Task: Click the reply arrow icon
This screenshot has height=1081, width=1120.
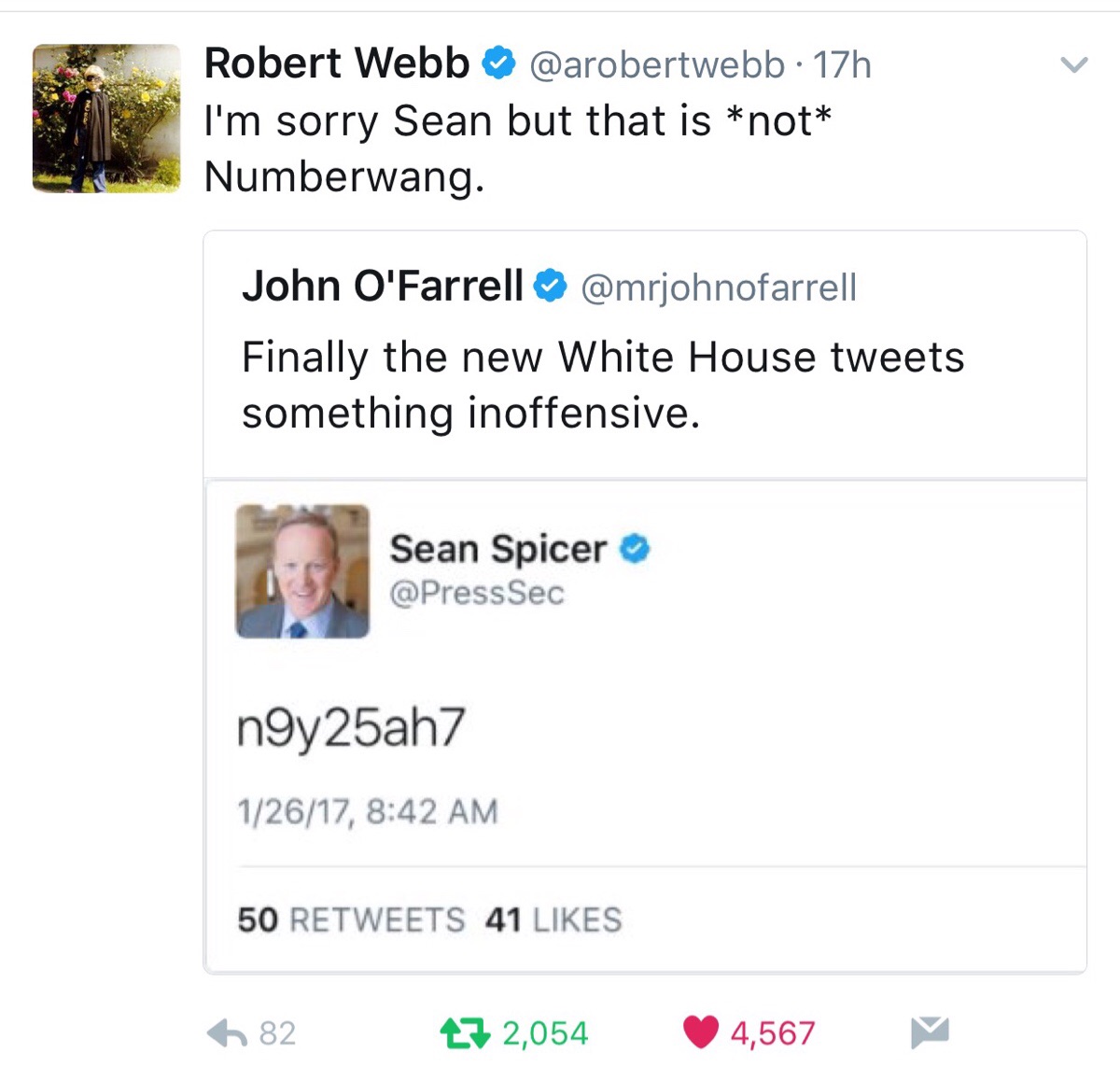Action: (227, 1032)
